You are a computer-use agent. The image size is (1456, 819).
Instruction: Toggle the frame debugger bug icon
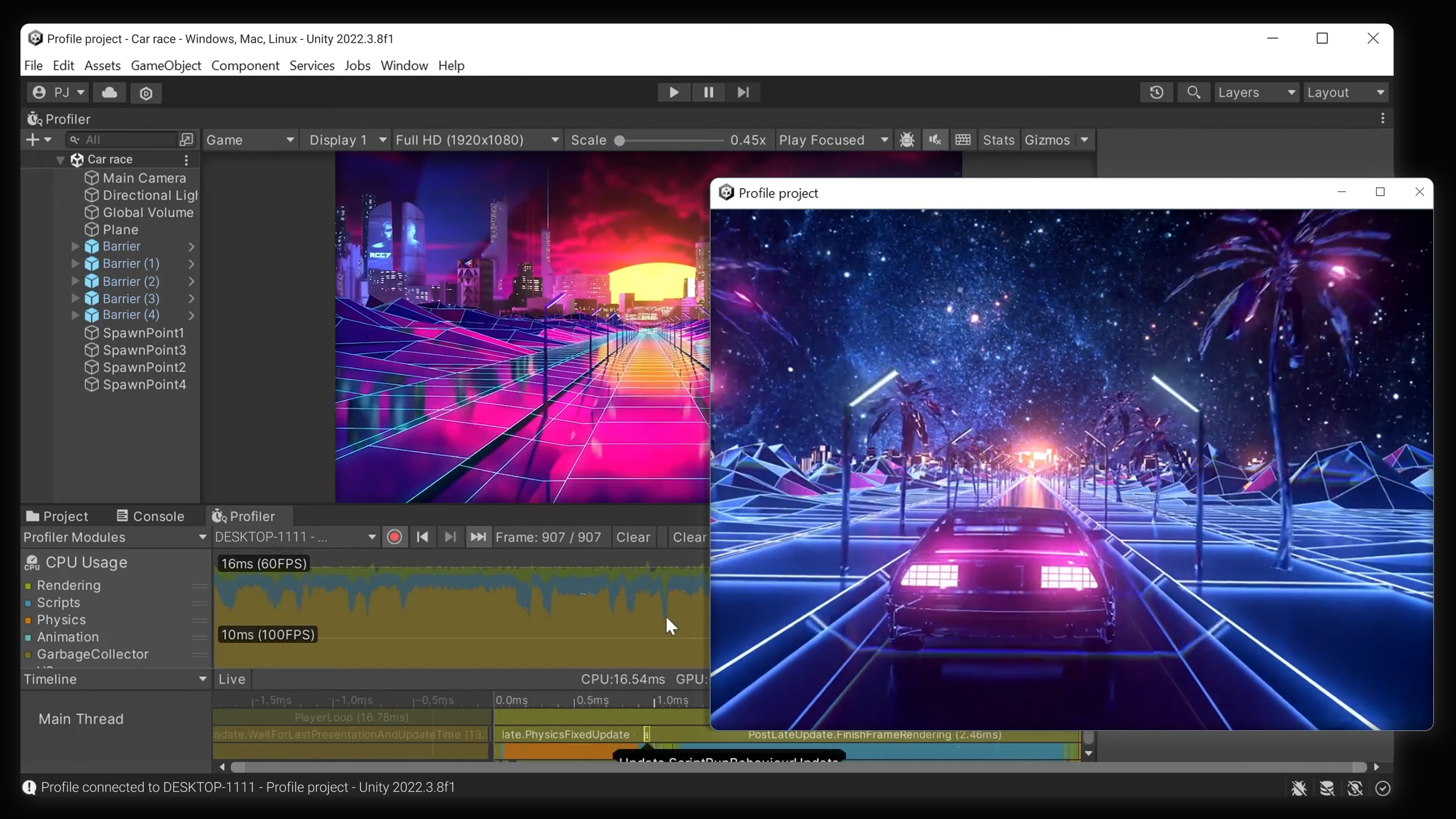click(x=907, y=140)
